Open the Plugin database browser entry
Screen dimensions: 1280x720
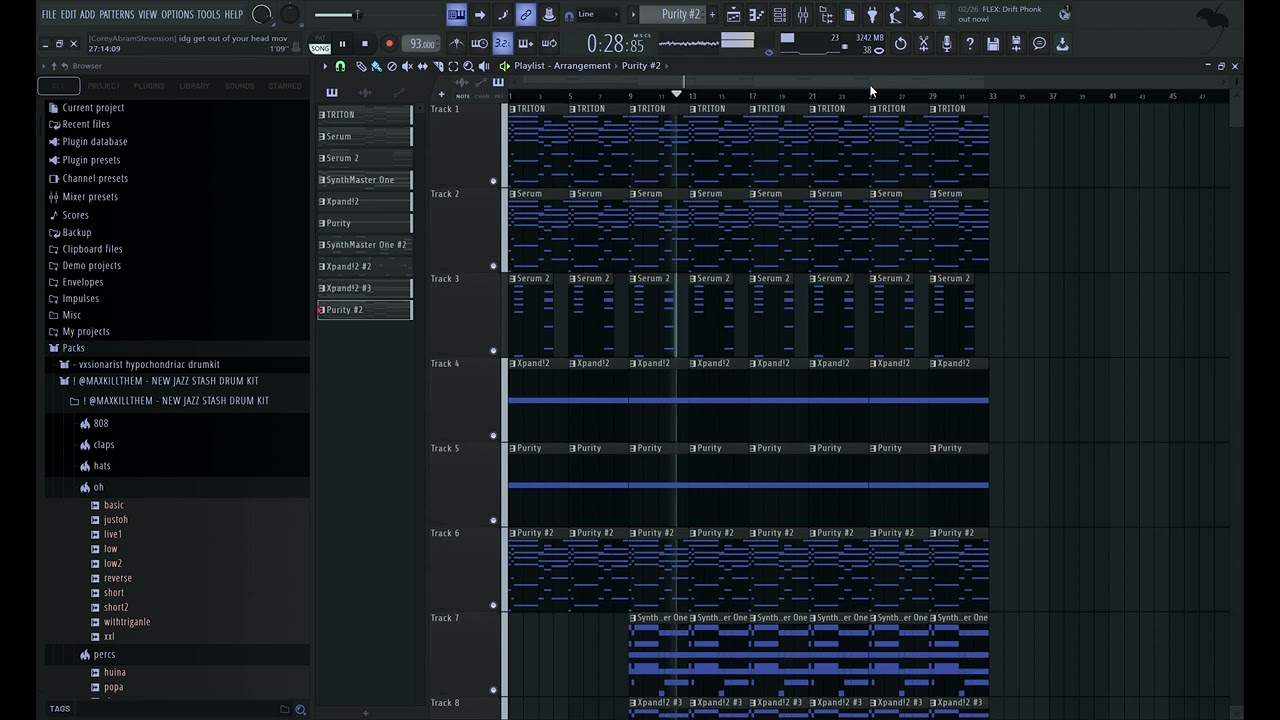pos(94,142)
